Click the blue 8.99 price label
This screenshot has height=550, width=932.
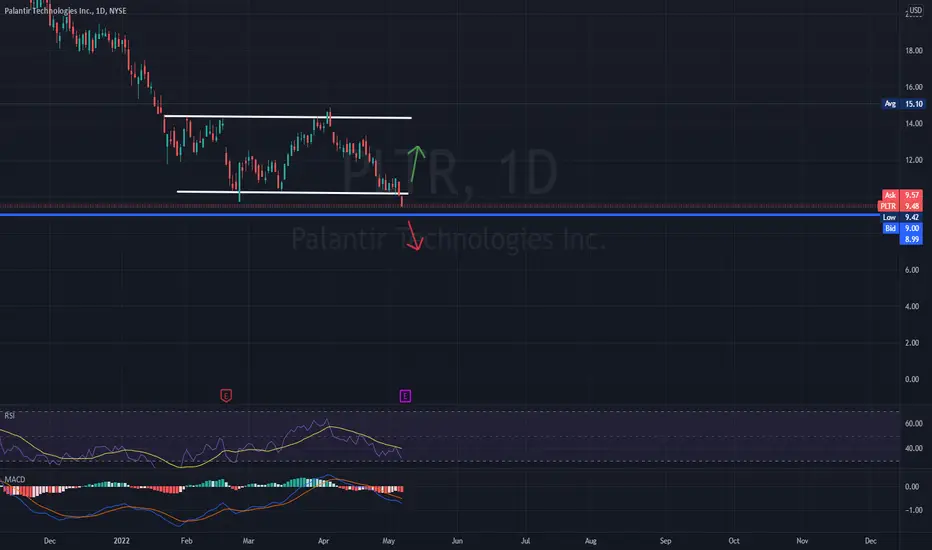[x=912, y=239]
